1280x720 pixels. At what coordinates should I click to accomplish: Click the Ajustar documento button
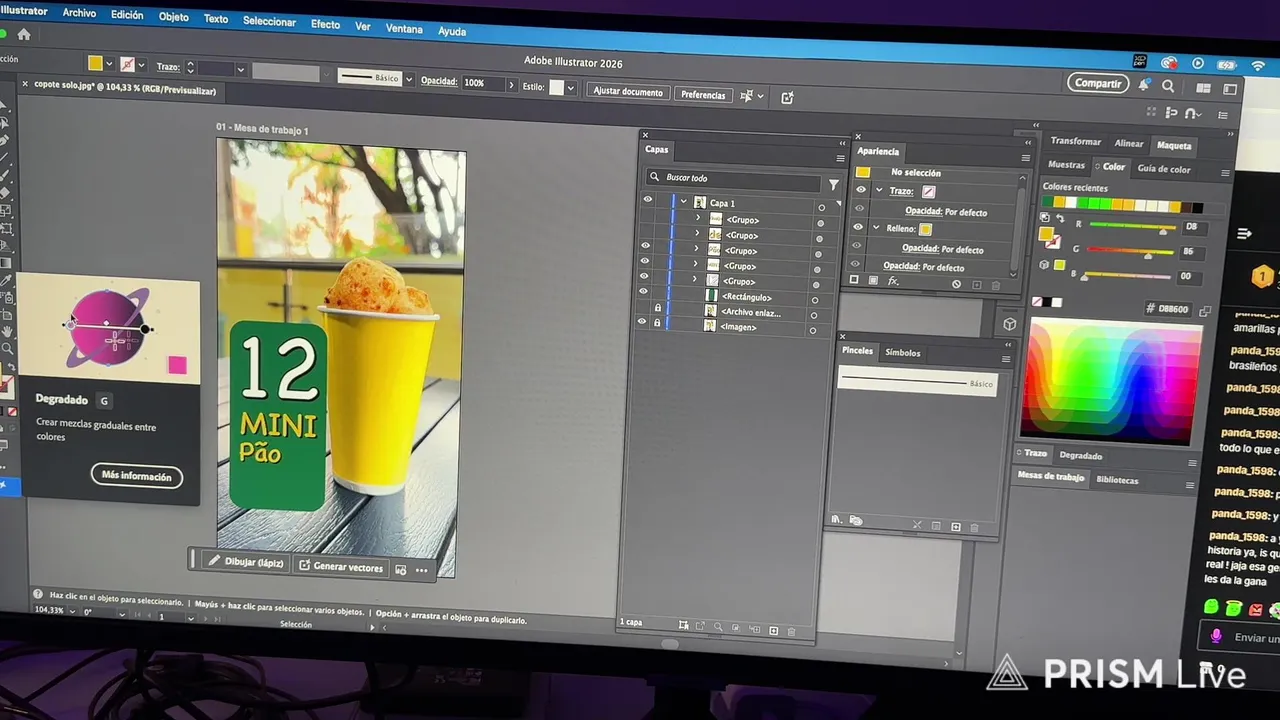[x=628, y=91]
